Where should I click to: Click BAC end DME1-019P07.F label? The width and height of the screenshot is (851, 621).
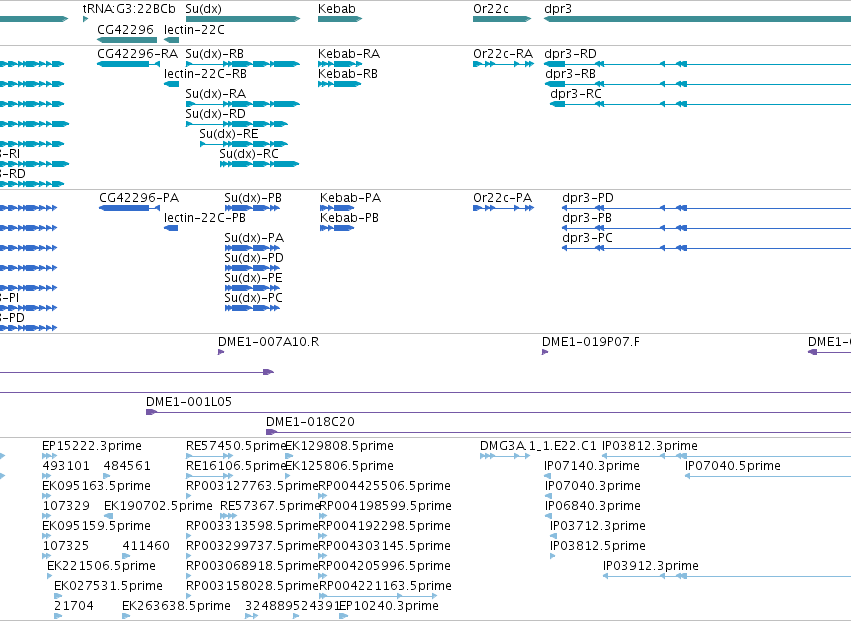[x=591, y=342]
